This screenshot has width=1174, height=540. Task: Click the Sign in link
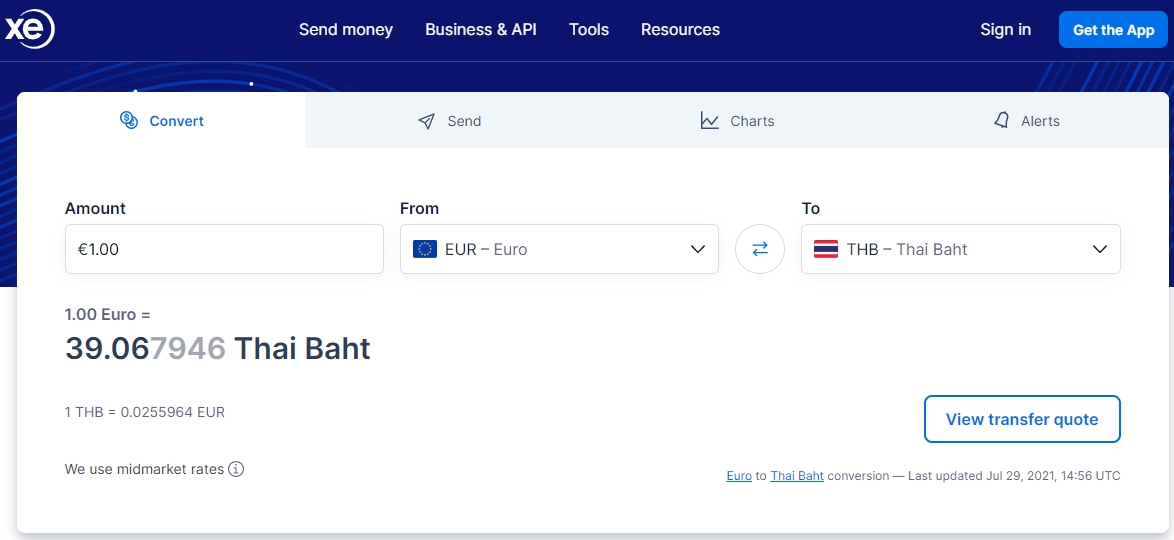point(1006,30)
